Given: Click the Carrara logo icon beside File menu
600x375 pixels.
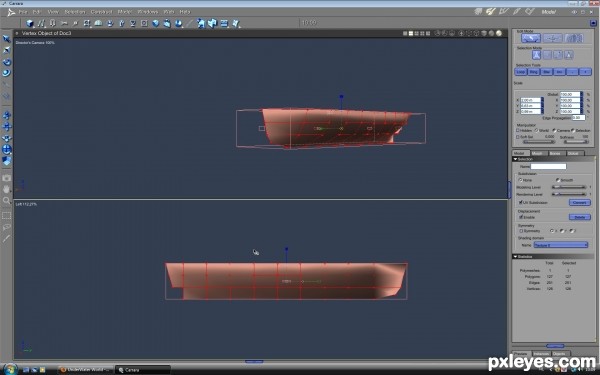Looking at the screenshot, I should [x=11, y=12].
